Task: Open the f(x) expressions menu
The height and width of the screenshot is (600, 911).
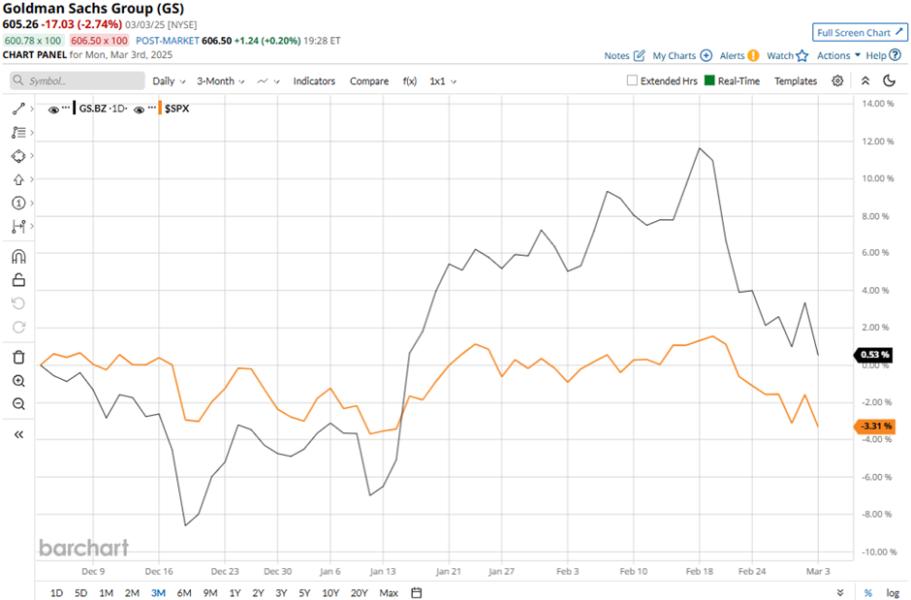Action: click(410, 81)
